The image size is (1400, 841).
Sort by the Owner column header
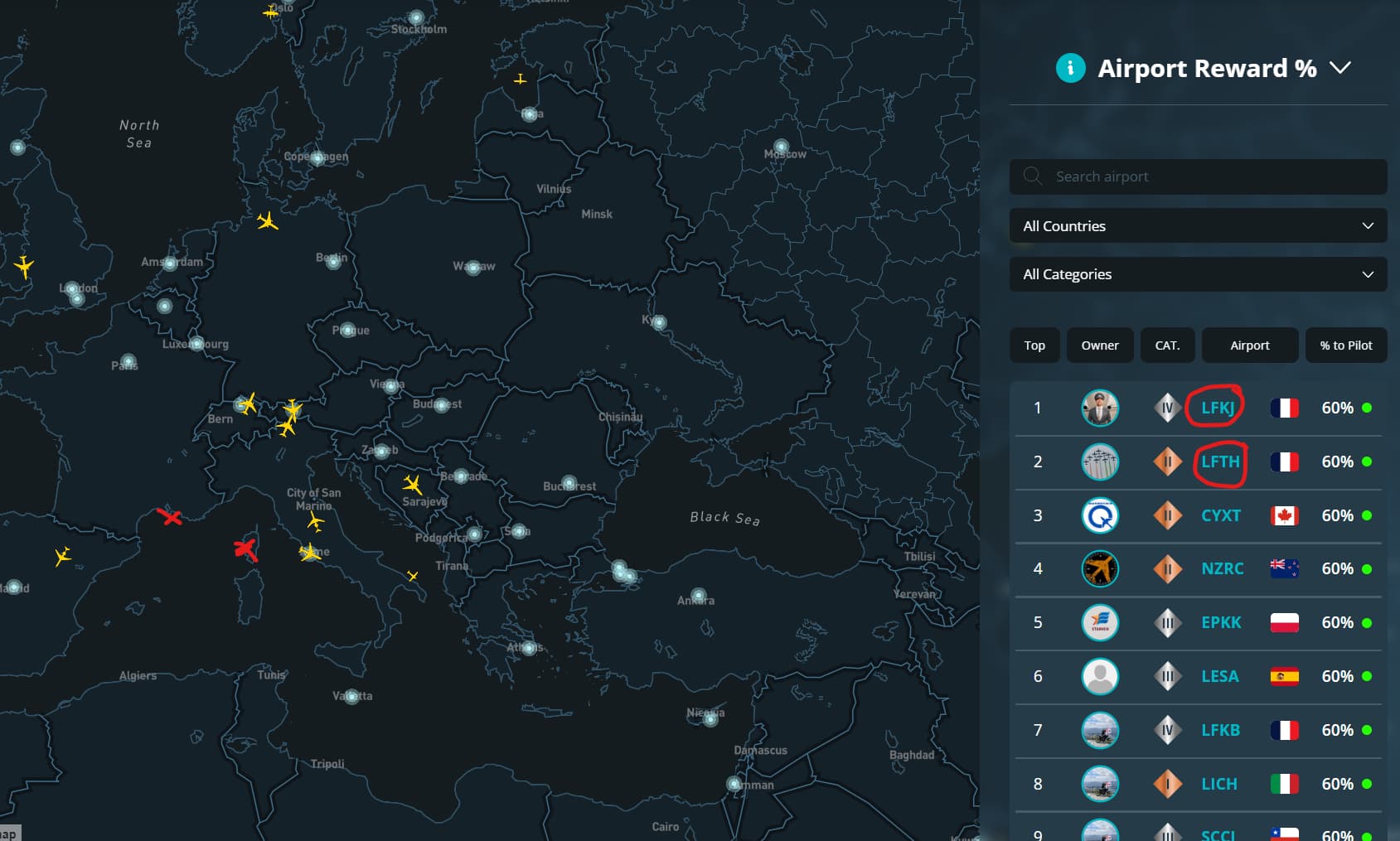(1099, 346)
